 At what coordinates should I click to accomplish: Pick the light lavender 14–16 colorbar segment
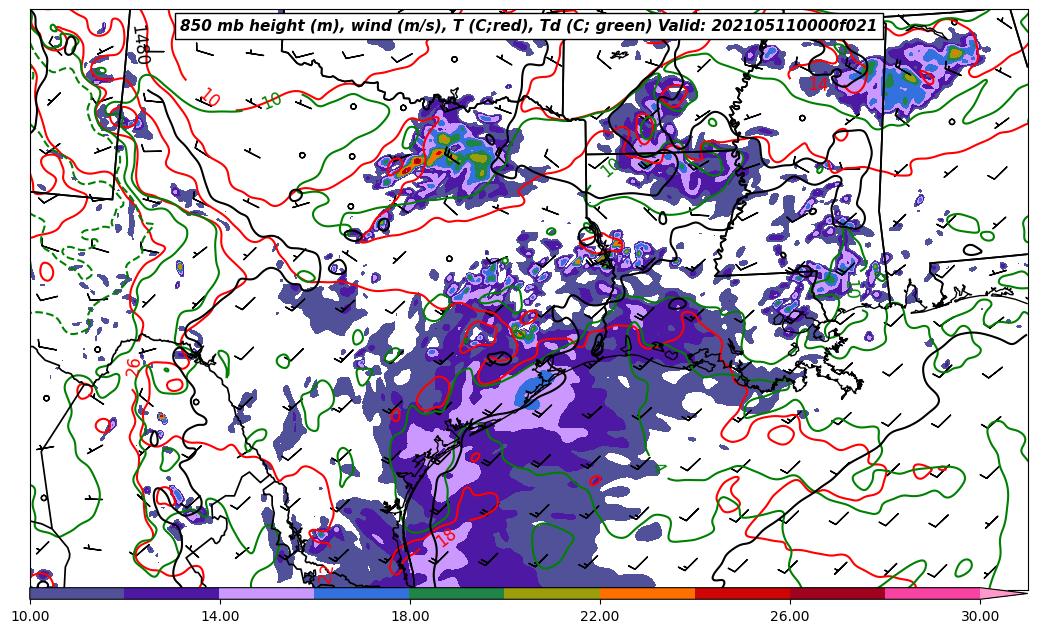[x=267, y=593]
